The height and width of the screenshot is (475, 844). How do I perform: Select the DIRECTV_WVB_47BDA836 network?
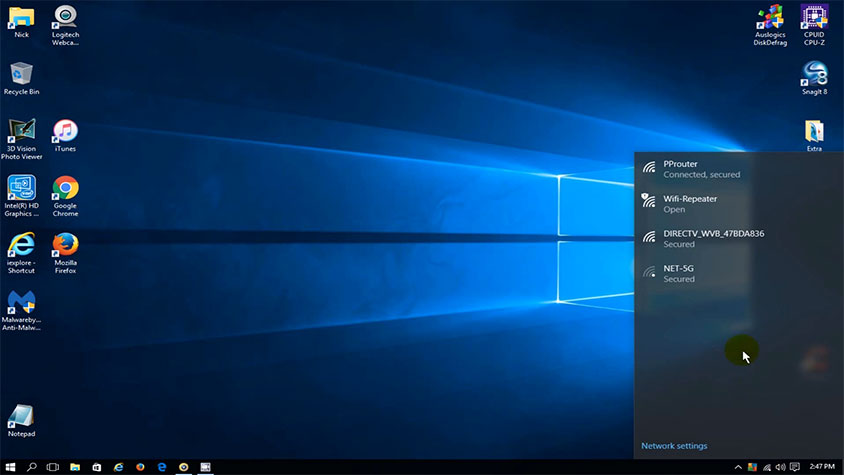point(738,239)
